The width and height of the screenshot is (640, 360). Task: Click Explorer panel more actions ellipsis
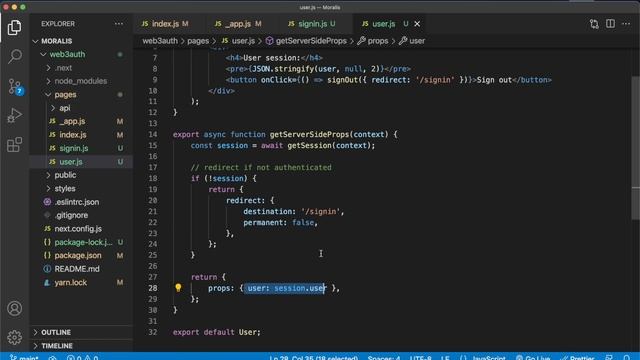[119, 24]
